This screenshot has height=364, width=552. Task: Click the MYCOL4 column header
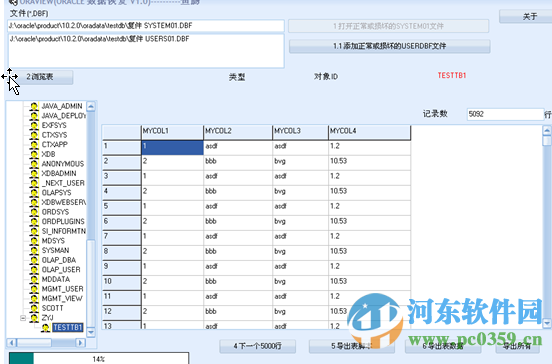click(369, 132)
